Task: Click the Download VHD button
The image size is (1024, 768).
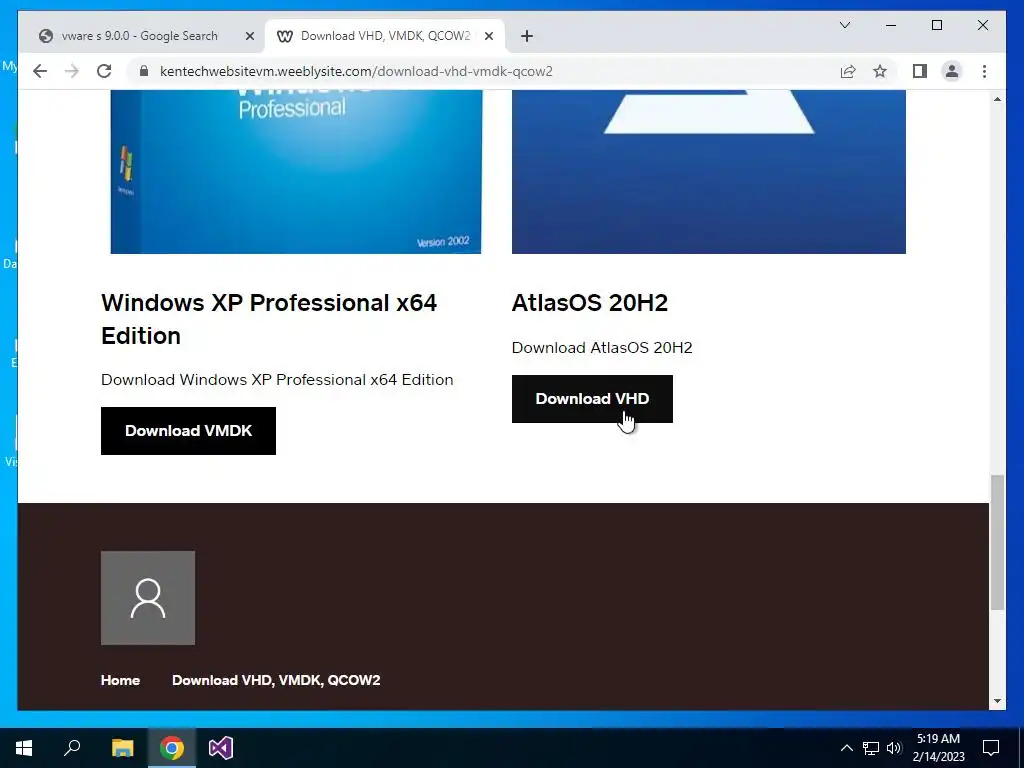Action: pos(592,399)
